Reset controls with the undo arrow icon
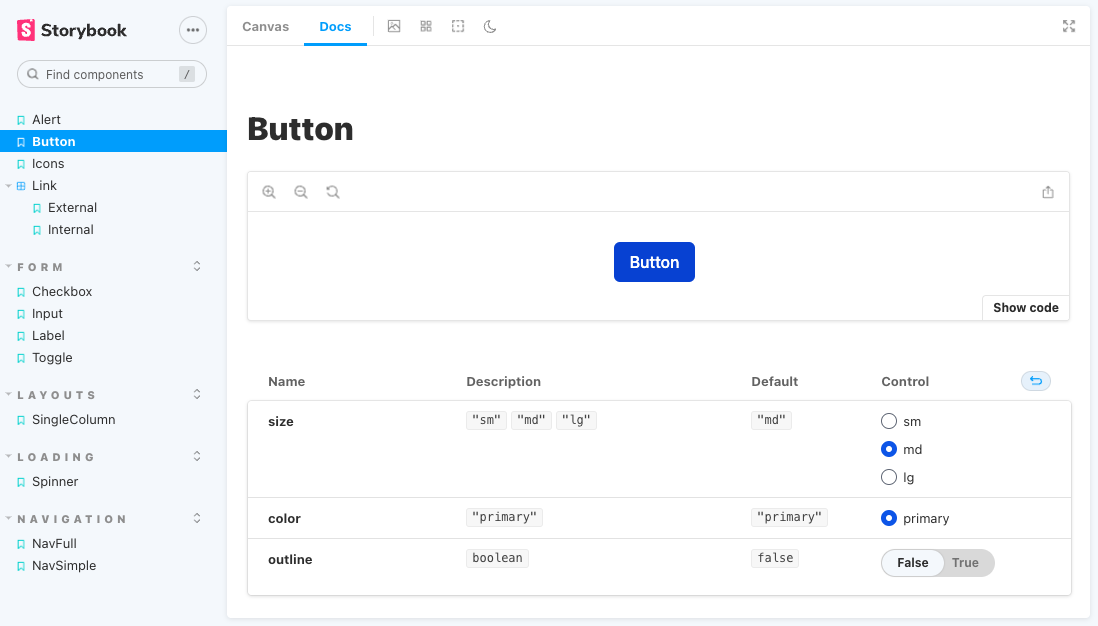Viewport: 1098px width, 626px height. [x=1036, y=381]
